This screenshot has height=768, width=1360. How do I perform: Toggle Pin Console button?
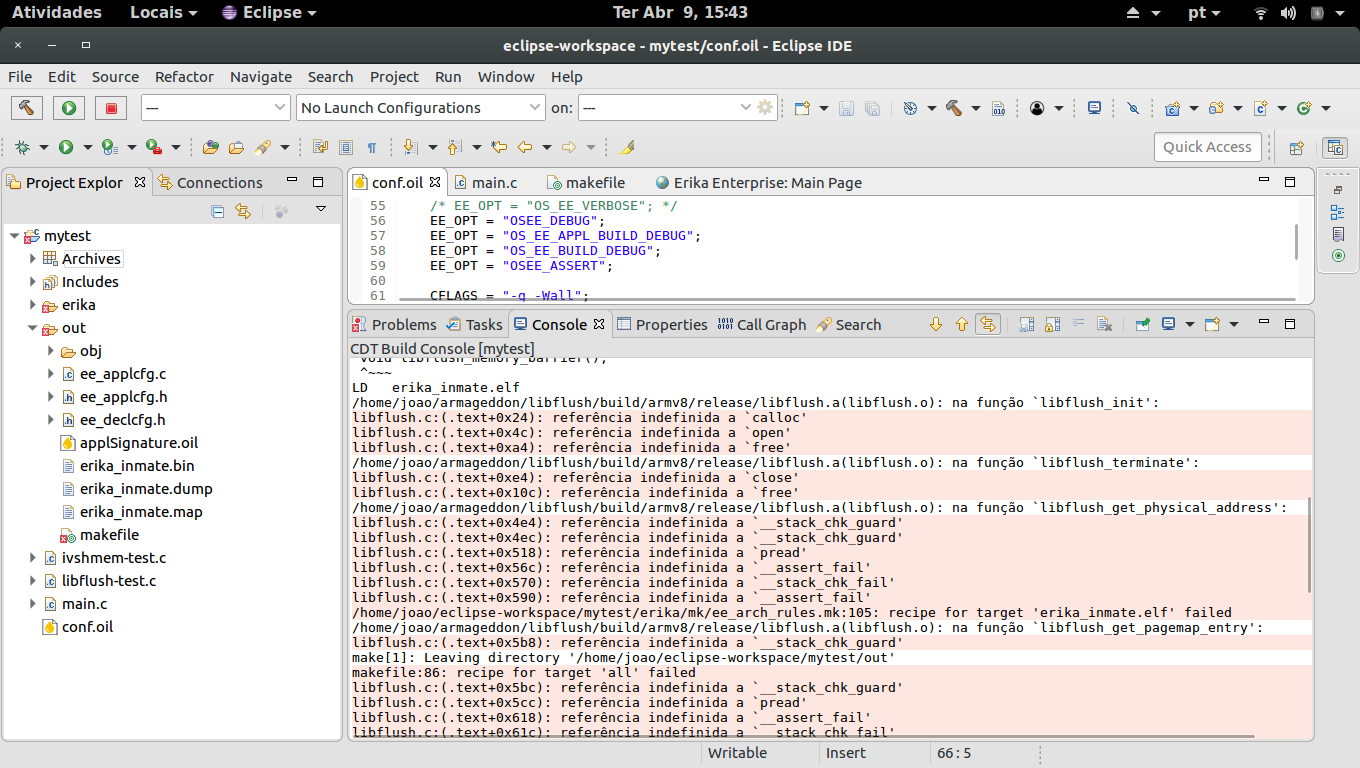(x=1142, y=324)
